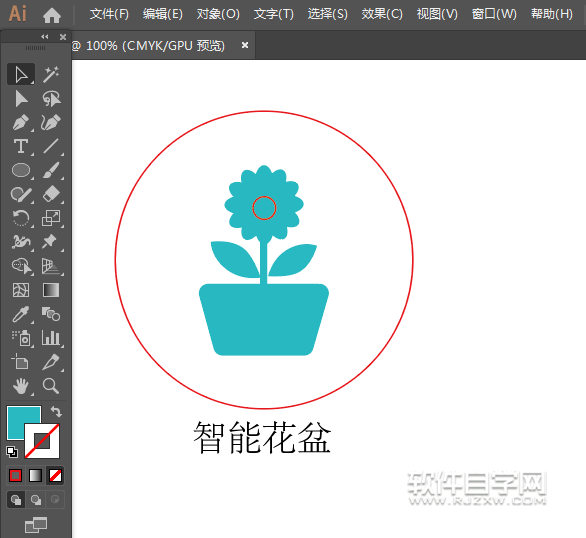586x538 pixels.
Task: Select the Eyedropper tool
Action: pos(21,314)
